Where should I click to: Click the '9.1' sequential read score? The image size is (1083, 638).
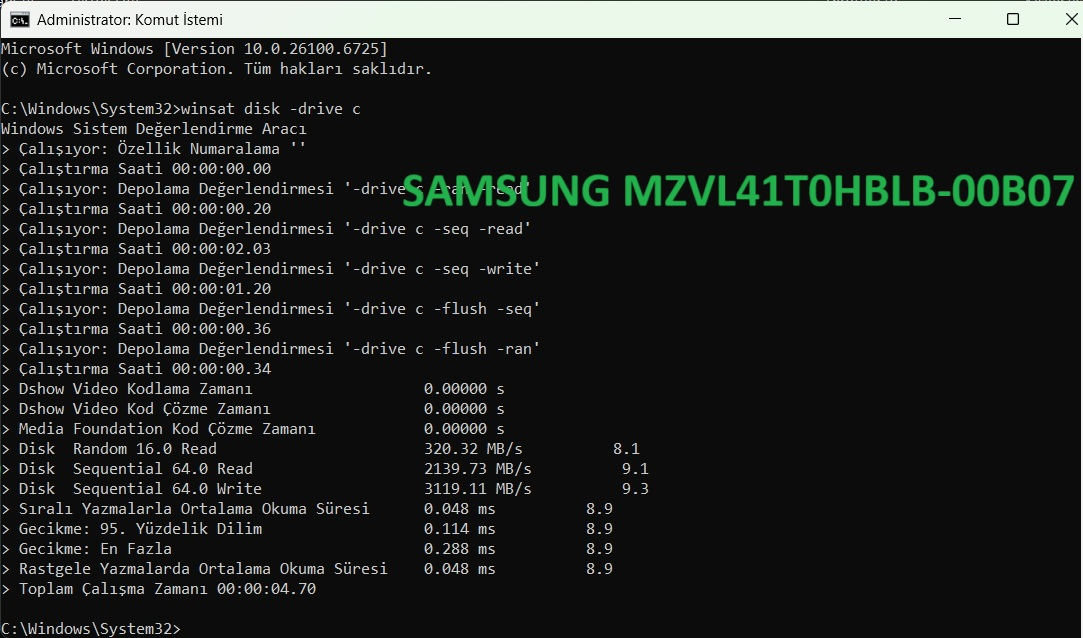635,469
